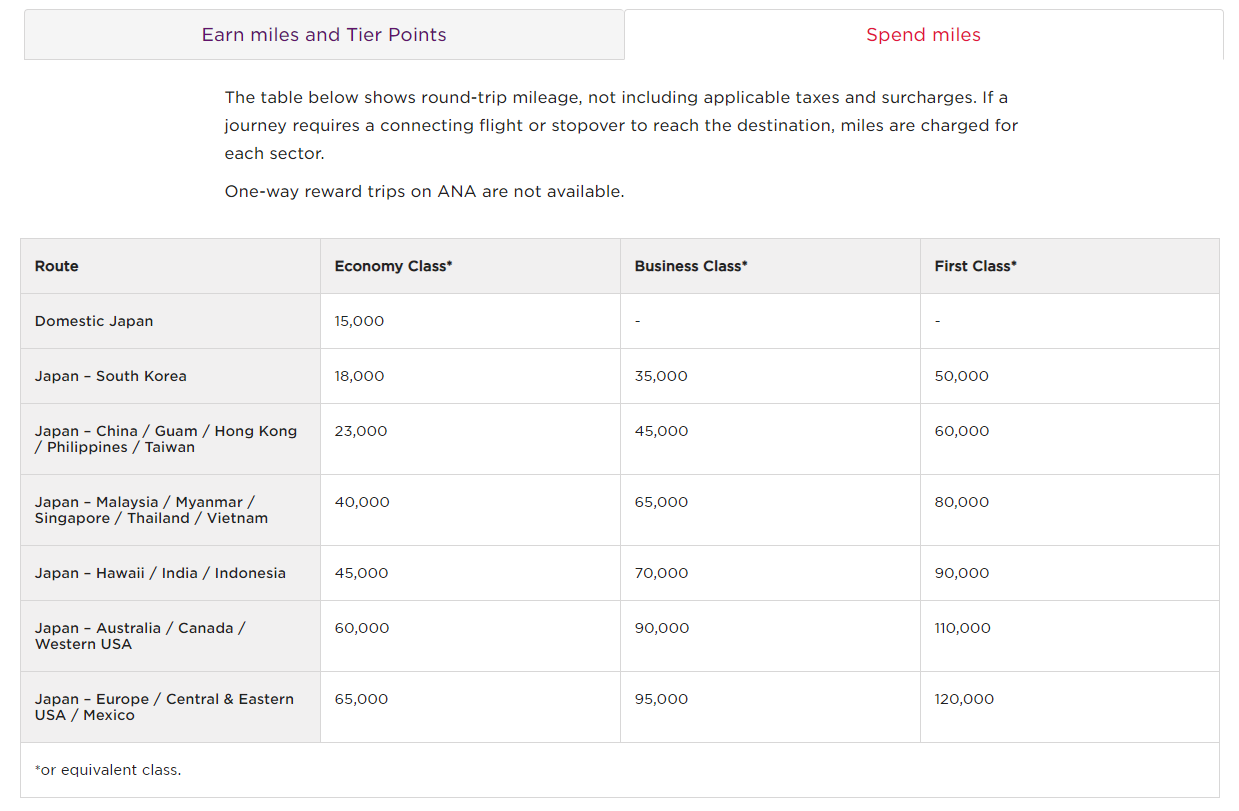The height and width of the screenshot is (811, 1239).
Task: Click the 120,000 First Class mileage value
Action: [x=964, y=699]
